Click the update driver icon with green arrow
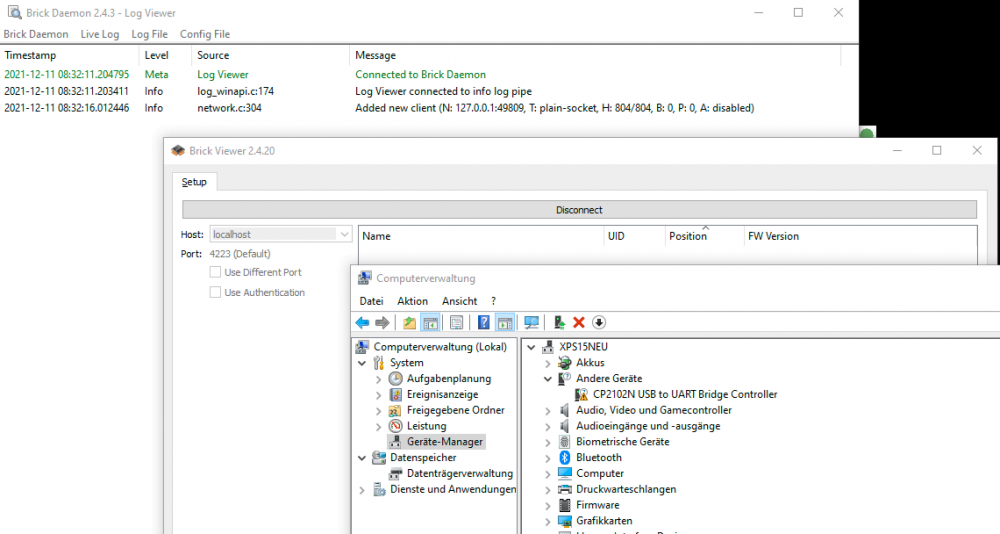 (558, 322)
